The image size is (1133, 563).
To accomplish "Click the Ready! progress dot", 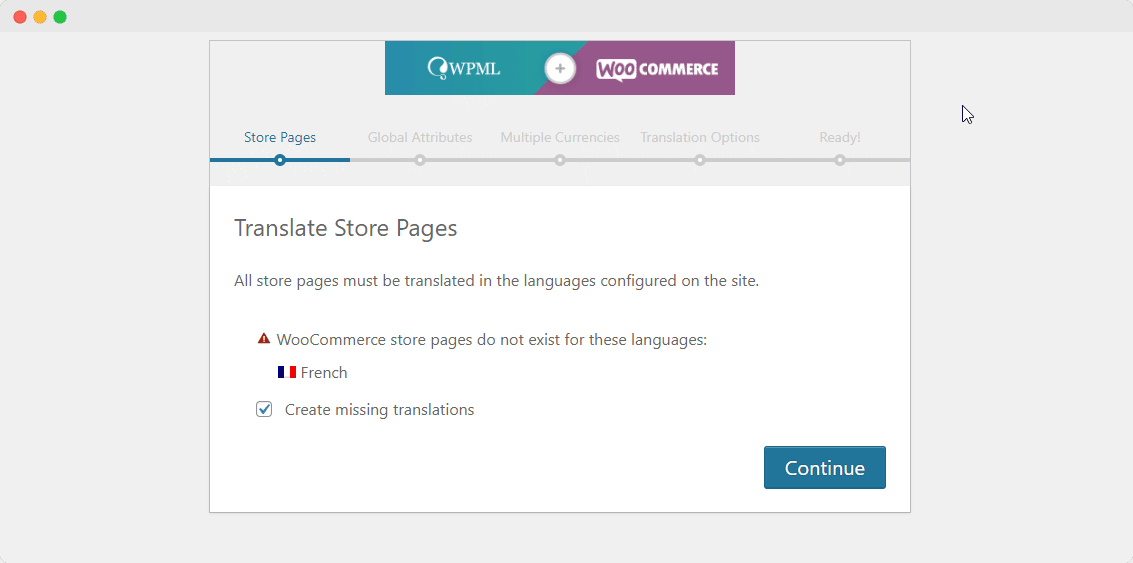I will (x=840, y=160).
